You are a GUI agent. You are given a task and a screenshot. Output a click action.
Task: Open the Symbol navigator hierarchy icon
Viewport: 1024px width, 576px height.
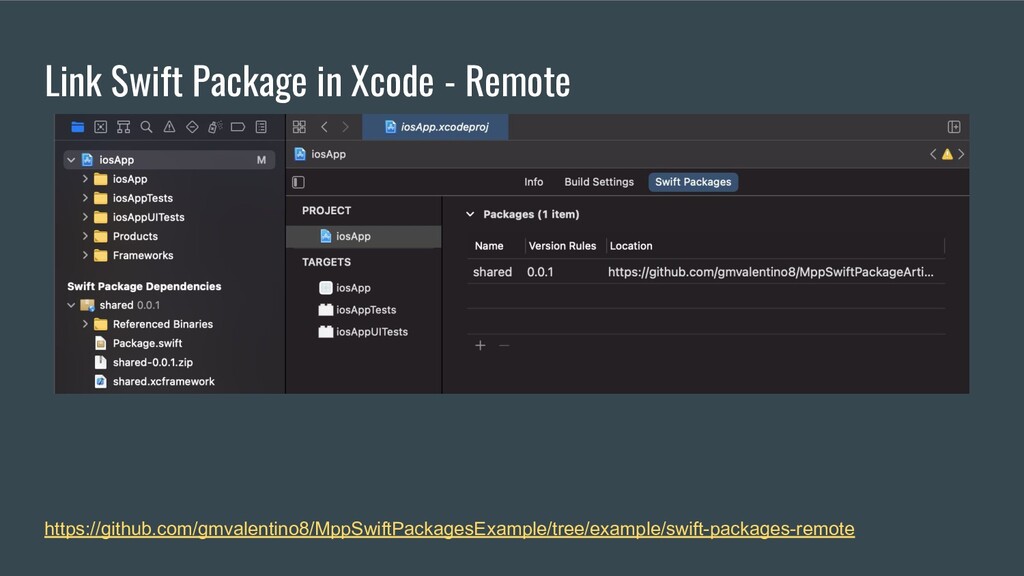coord(123,127)
